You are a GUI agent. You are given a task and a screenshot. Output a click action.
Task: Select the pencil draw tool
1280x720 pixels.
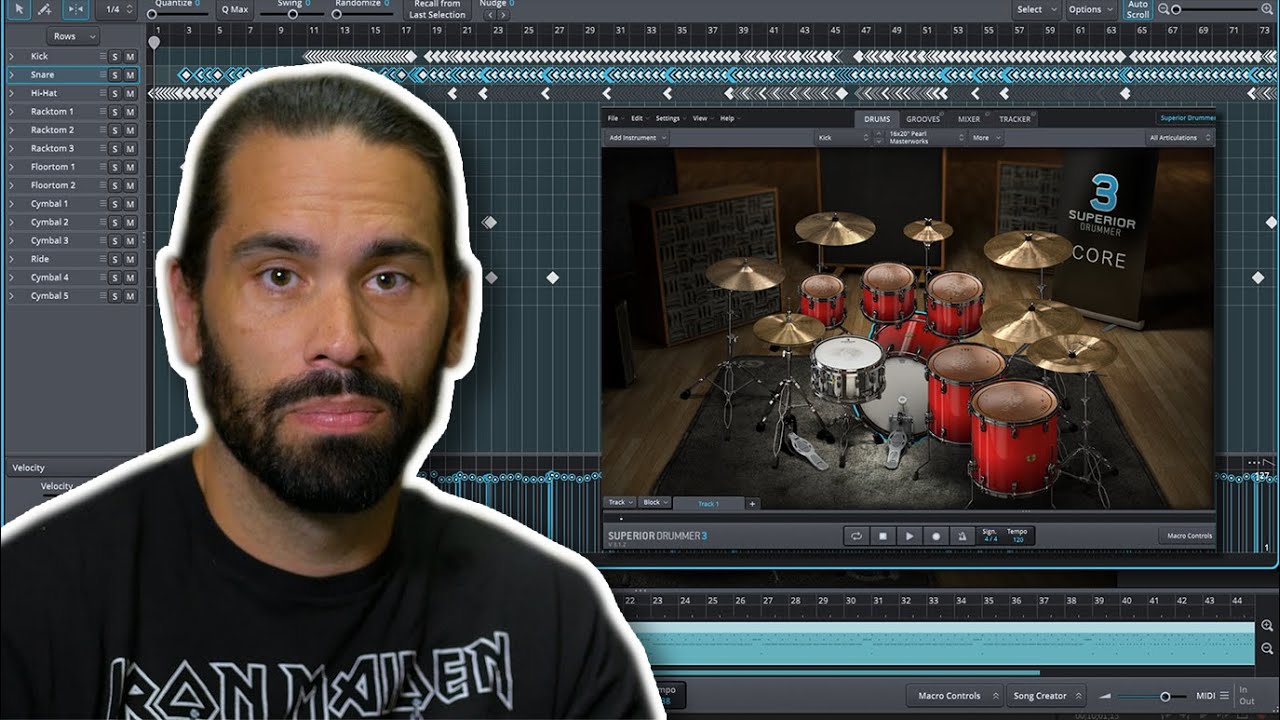46,9
